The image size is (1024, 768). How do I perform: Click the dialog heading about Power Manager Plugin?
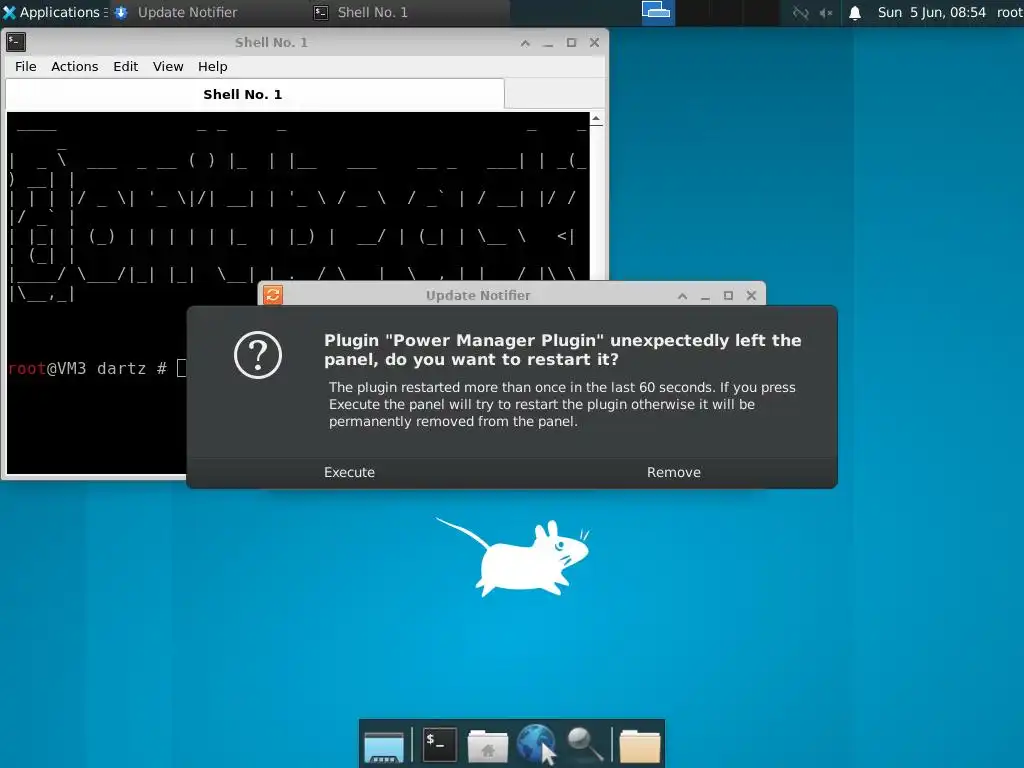point(562,349)
